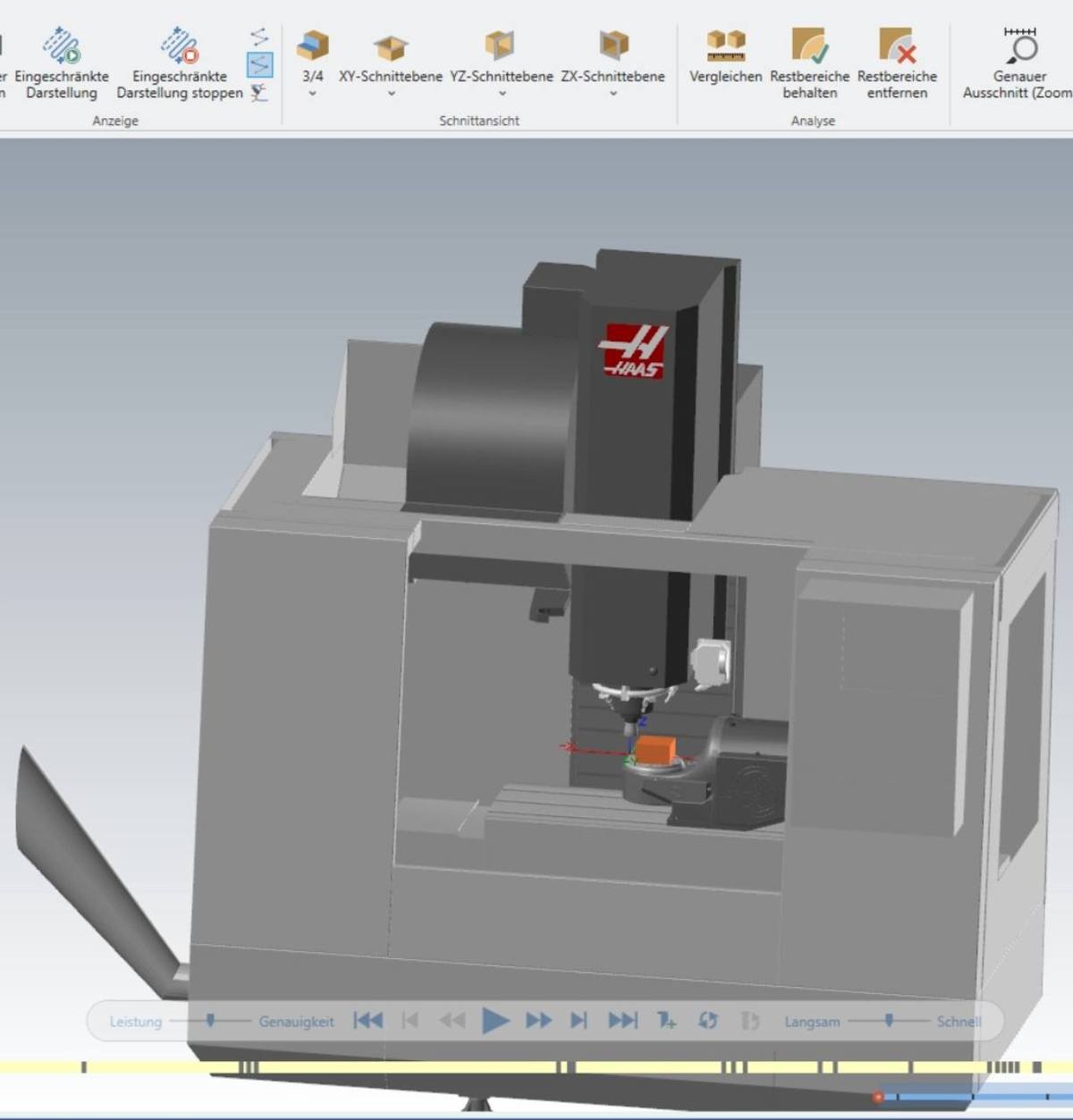Click the greyed icon before Langsam
The height and width of the screenshot is (1120, 1073).
pos(750,1021)
